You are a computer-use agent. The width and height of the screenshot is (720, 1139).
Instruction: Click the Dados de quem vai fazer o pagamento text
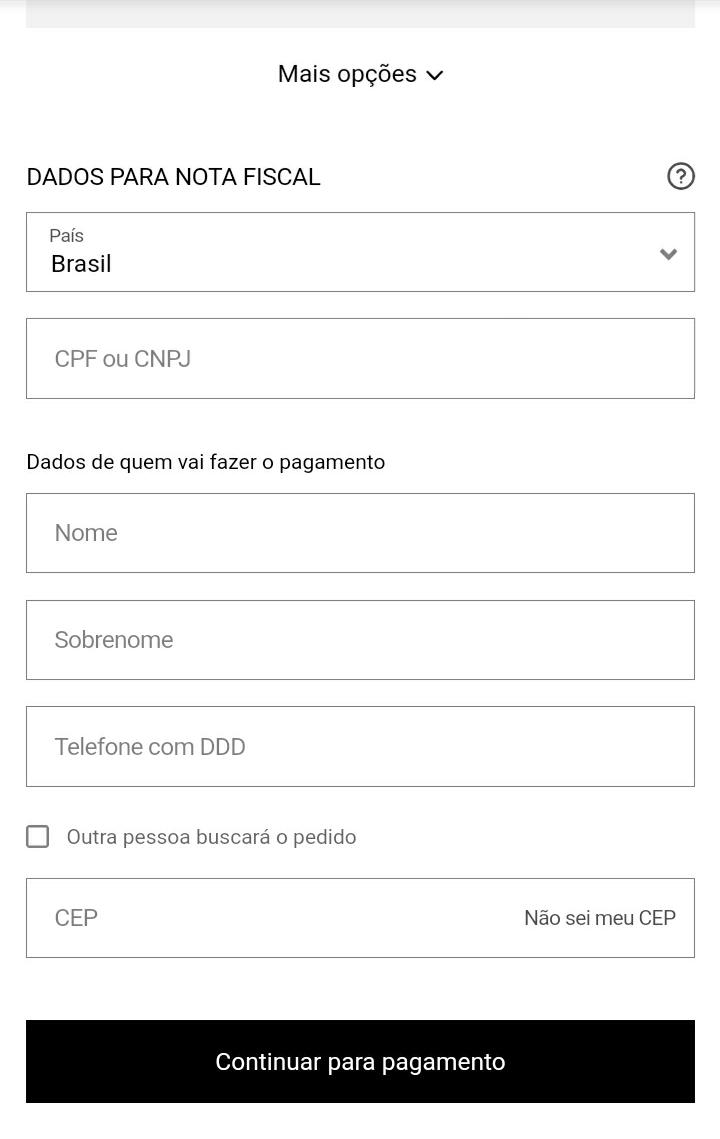pyautogui.click(x=205, y=462)
